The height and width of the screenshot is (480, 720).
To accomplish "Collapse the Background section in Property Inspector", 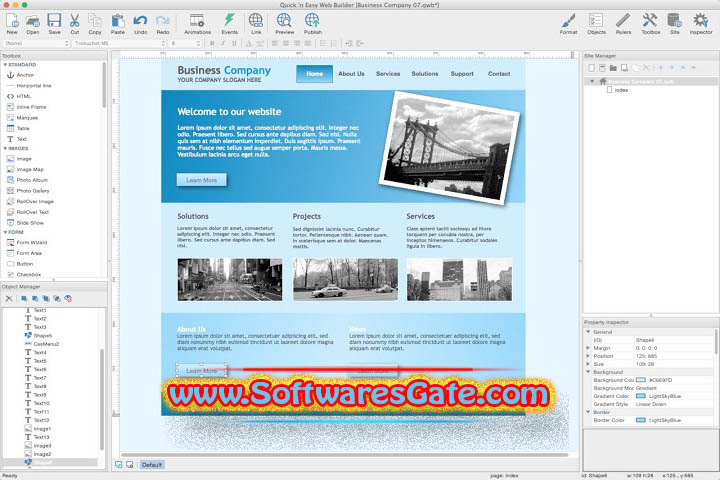I will click(x=588, y=372).
